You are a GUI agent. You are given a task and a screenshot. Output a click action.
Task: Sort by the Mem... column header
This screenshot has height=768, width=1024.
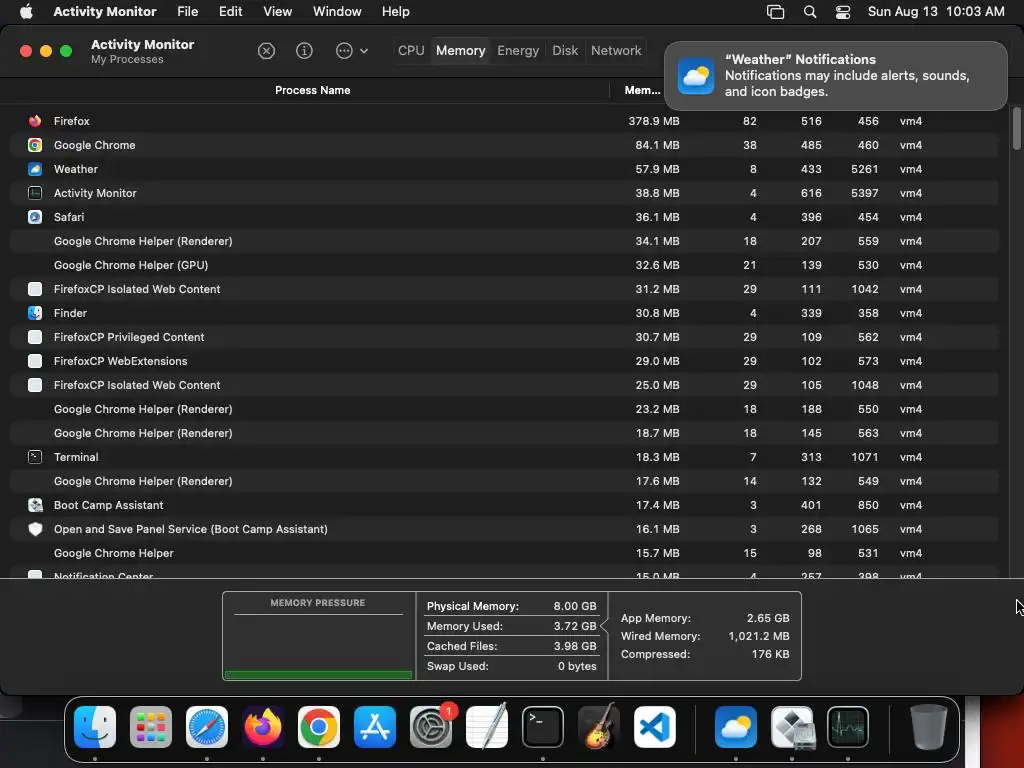click(x=642, y=90)
